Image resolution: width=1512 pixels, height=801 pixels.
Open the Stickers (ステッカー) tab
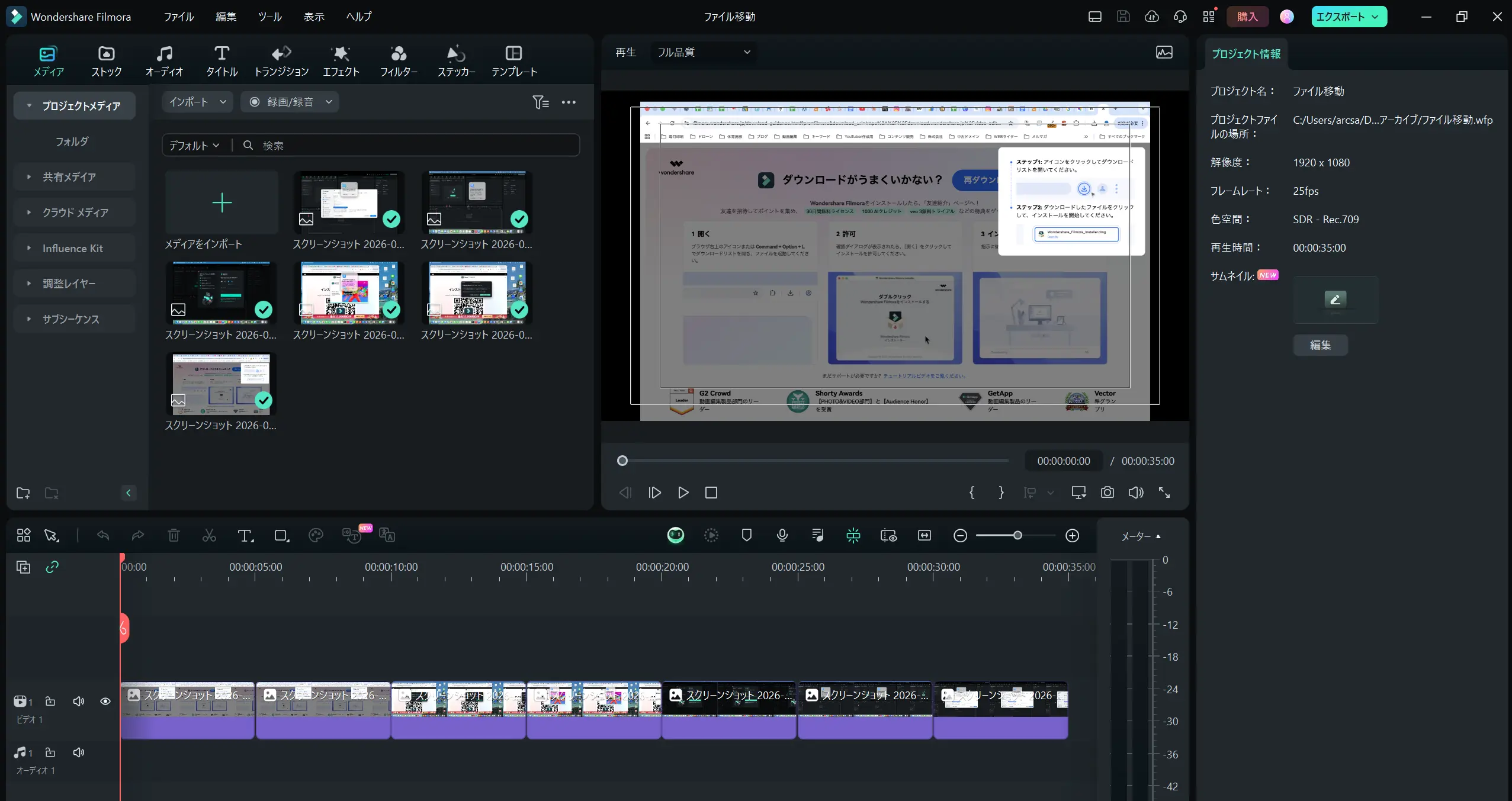tap(456, 61)
